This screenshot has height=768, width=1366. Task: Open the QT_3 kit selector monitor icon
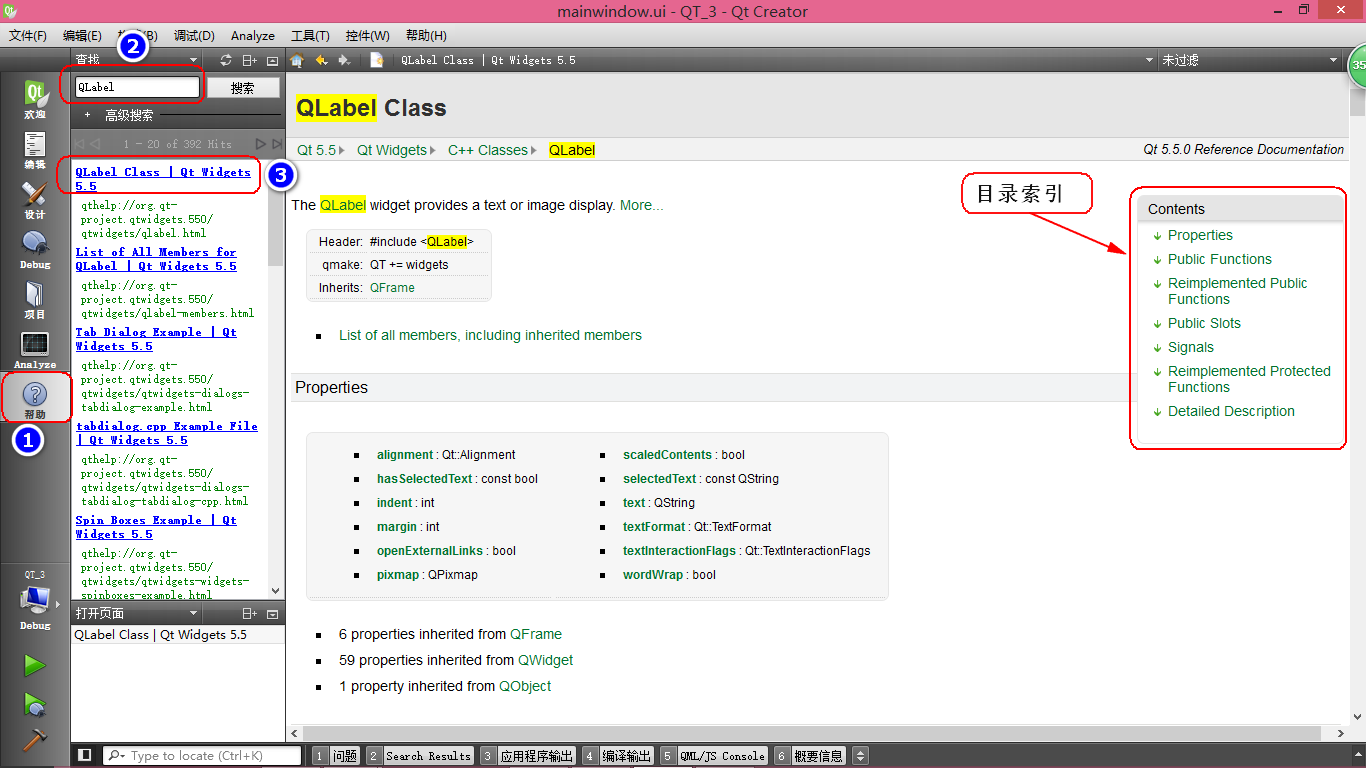tap(35, 600)
